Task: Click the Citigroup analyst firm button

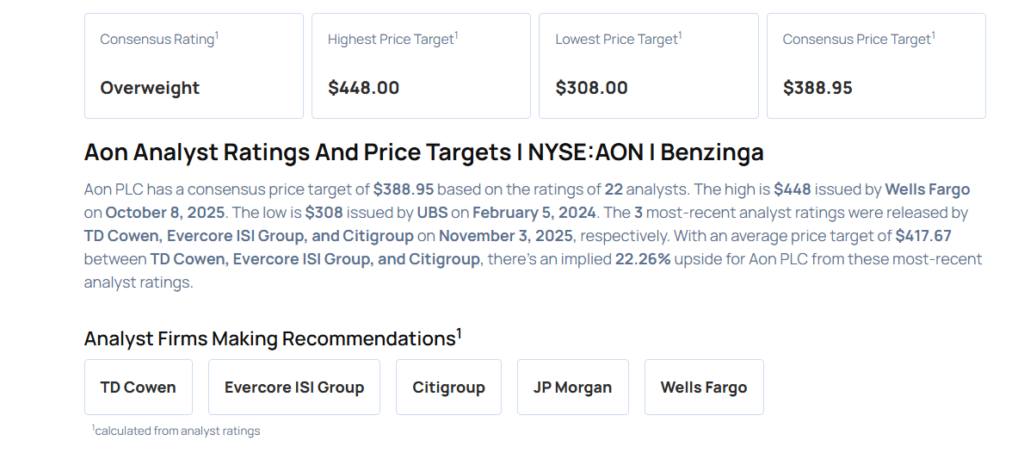Action: (x=448, y=387)
